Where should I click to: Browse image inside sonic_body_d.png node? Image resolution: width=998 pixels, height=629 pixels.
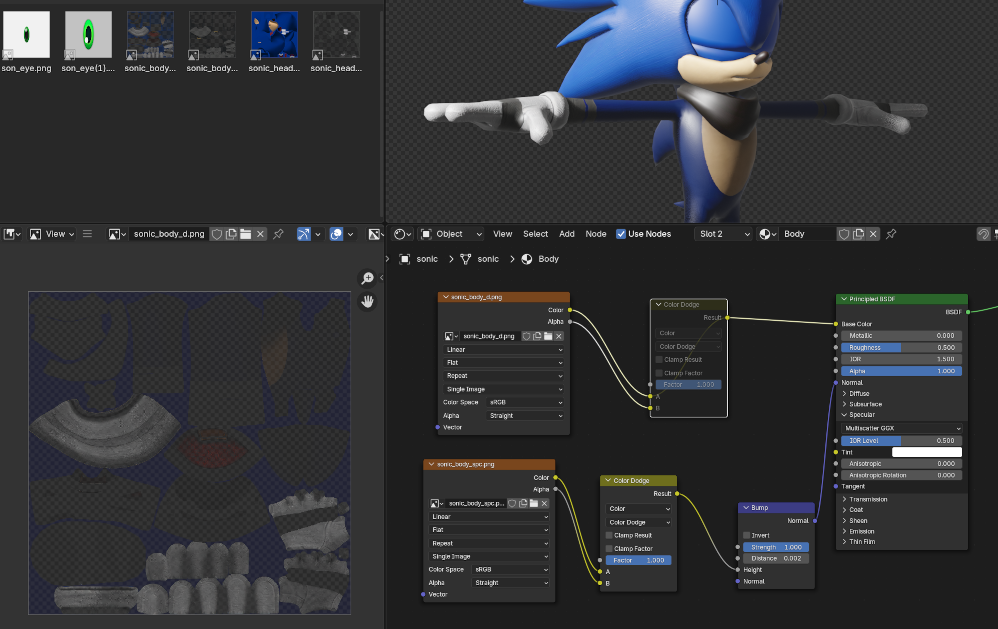451,336
